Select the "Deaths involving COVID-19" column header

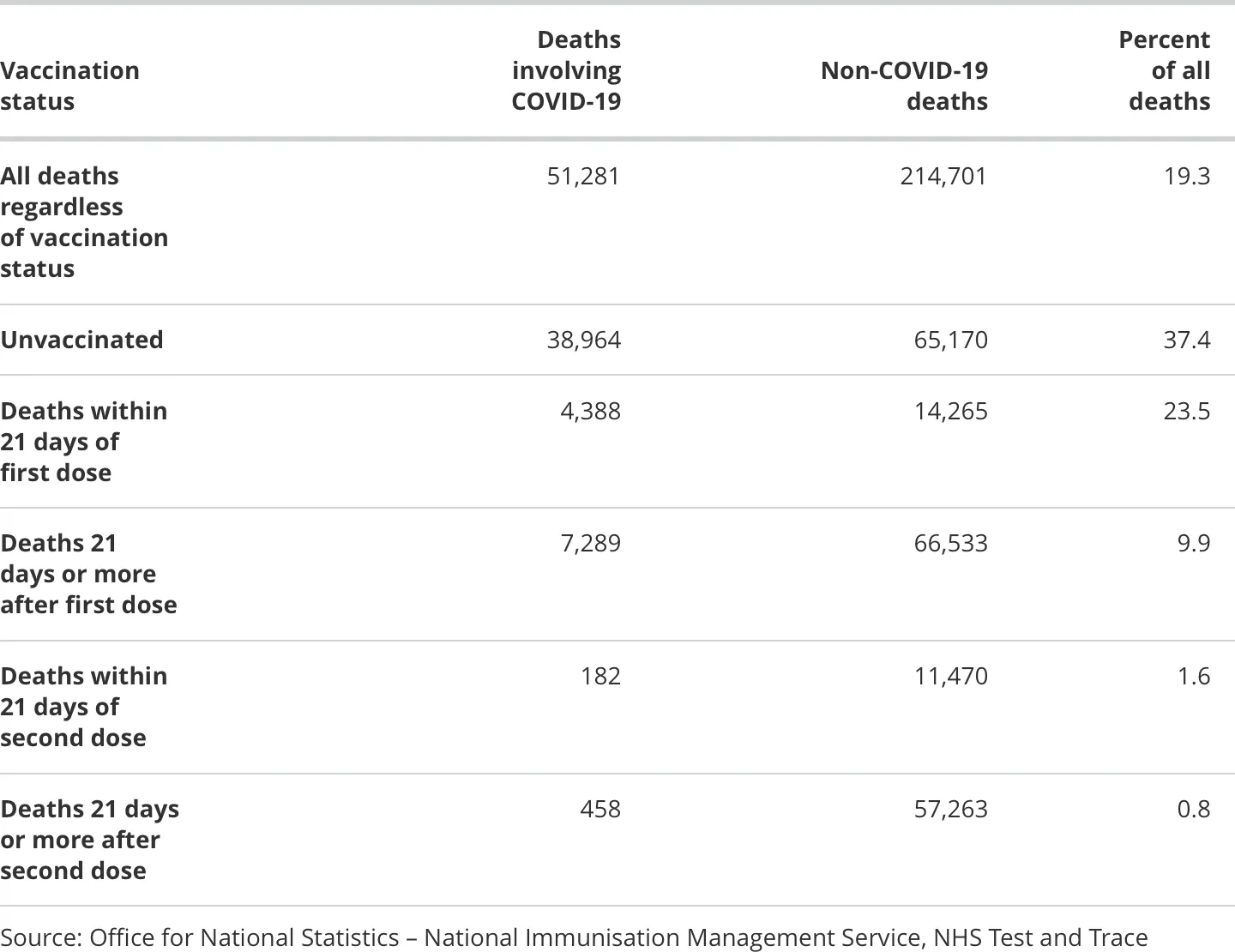[566, 70]
